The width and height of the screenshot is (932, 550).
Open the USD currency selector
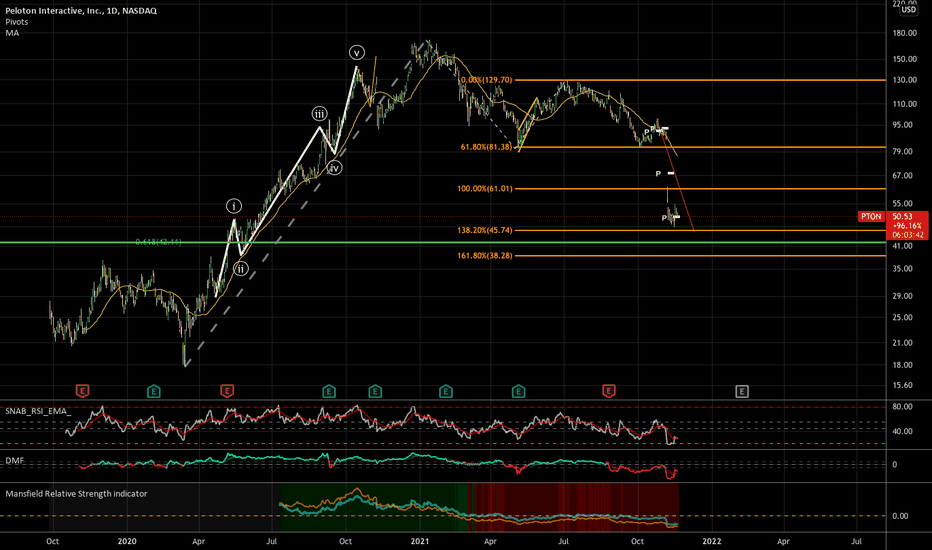click(908, 10)
